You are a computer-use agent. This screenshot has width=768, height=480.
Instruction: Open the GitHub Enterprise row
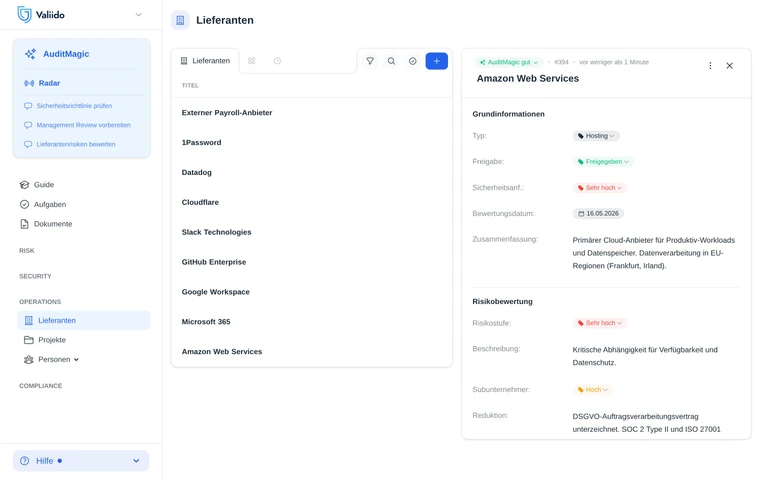point(312,262)
